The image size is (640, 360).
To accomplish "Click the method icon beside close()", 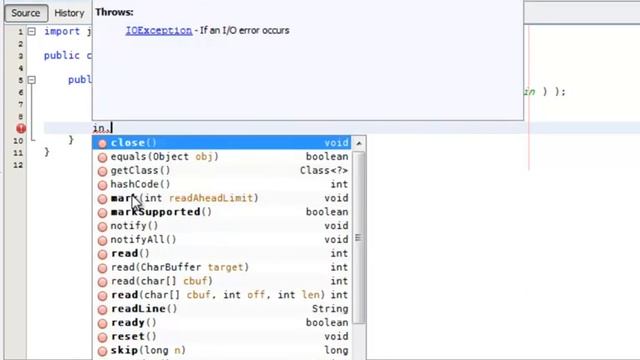I will (102, 143).
